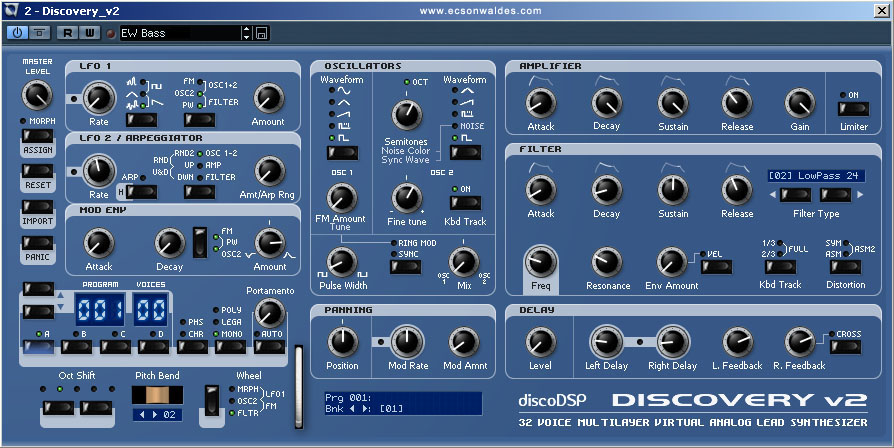
Task: Click the Oct Shift down button
Action: (58, 408)
